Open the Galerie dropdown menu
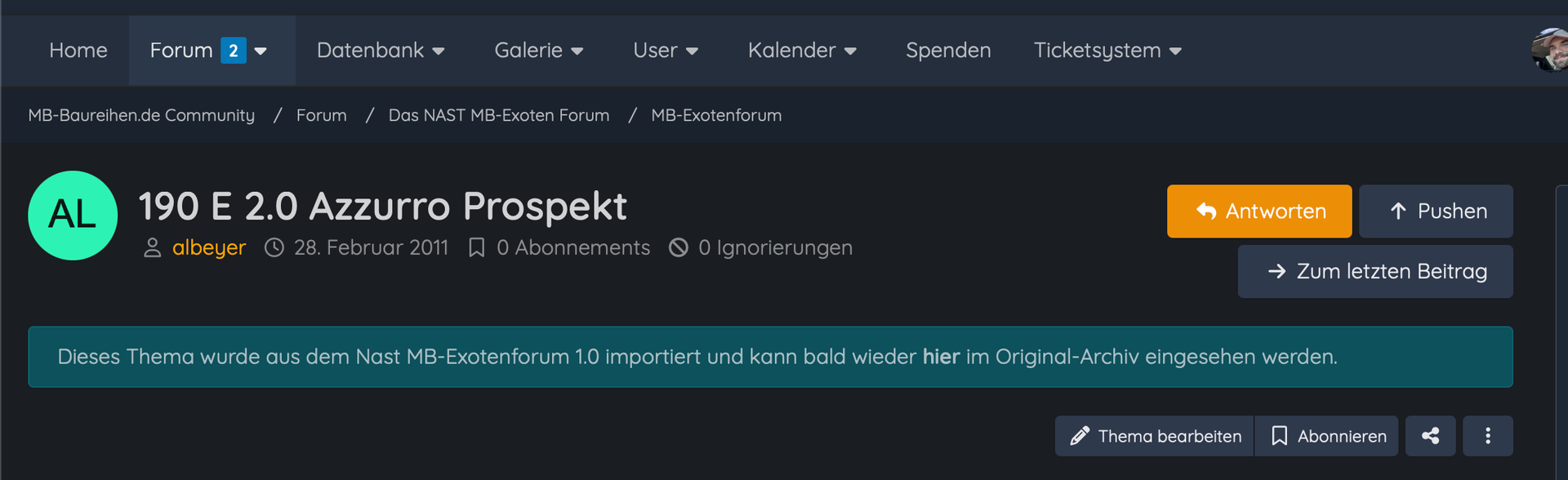The height and width of the screenshot is (480, 1568). [x=539, y=51]
